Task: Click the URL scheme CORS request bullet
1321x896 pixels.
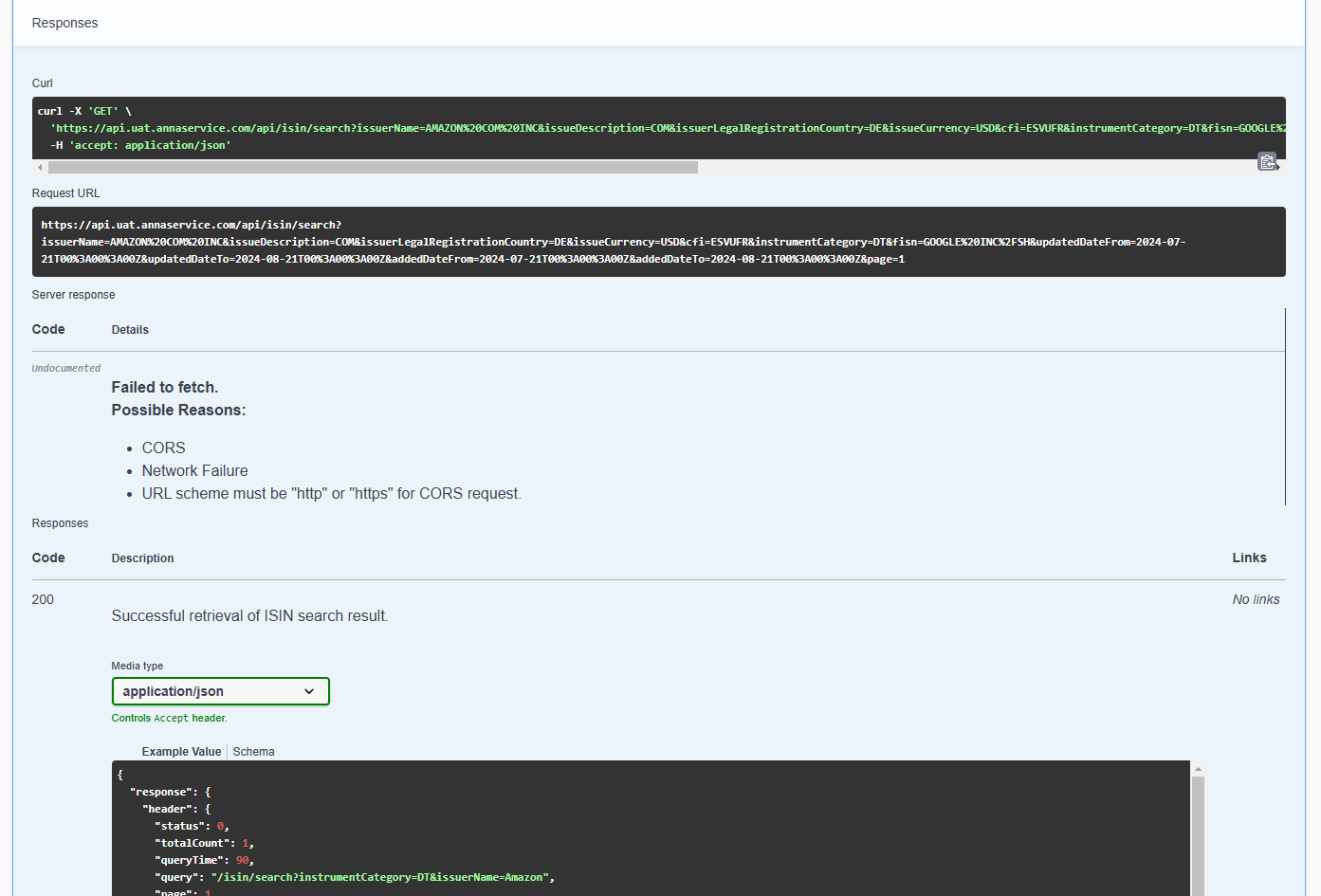Action: pos(331,493)
